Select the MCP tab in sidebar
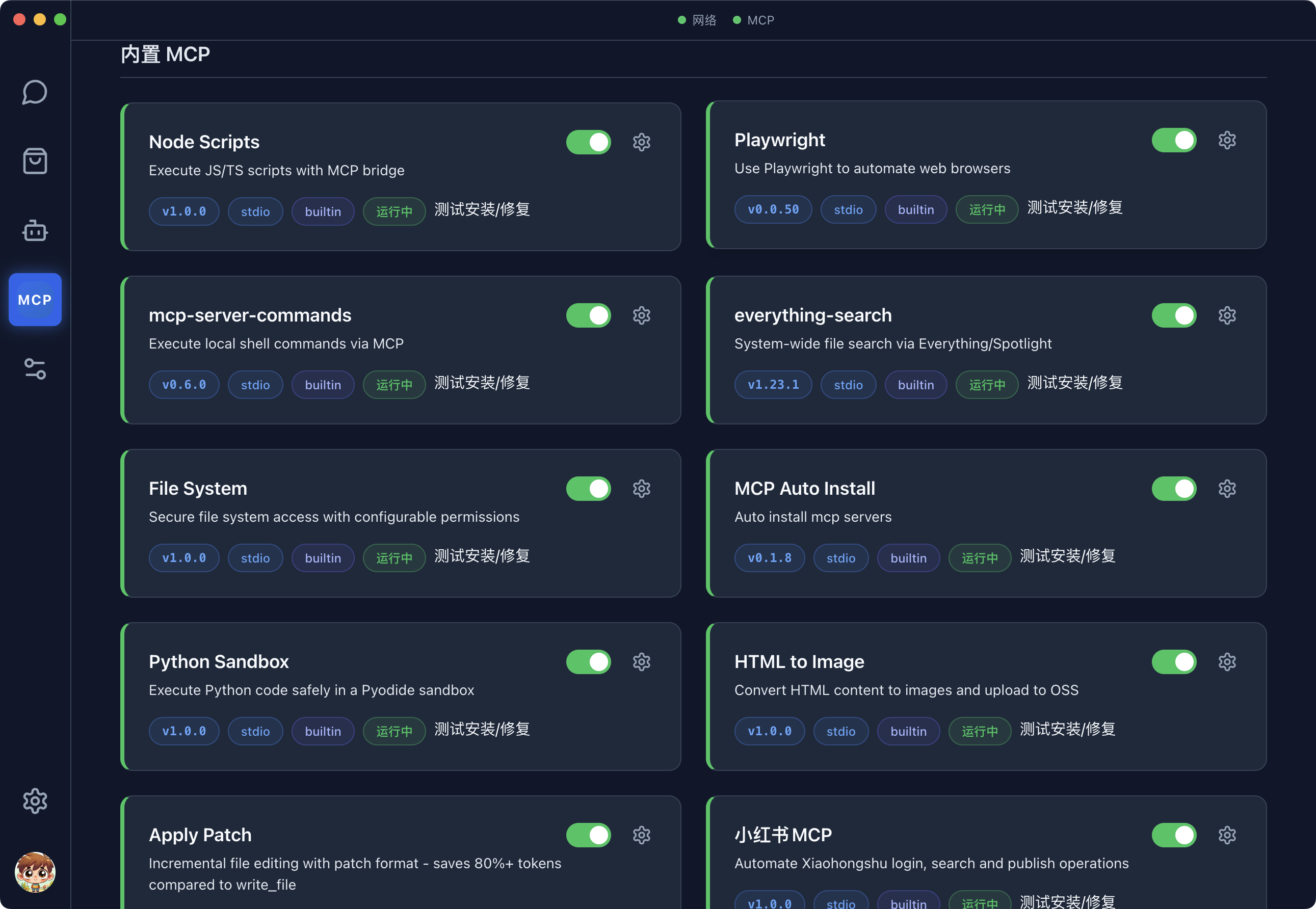This screenshot has width=1316, height=909. point(35,300)
